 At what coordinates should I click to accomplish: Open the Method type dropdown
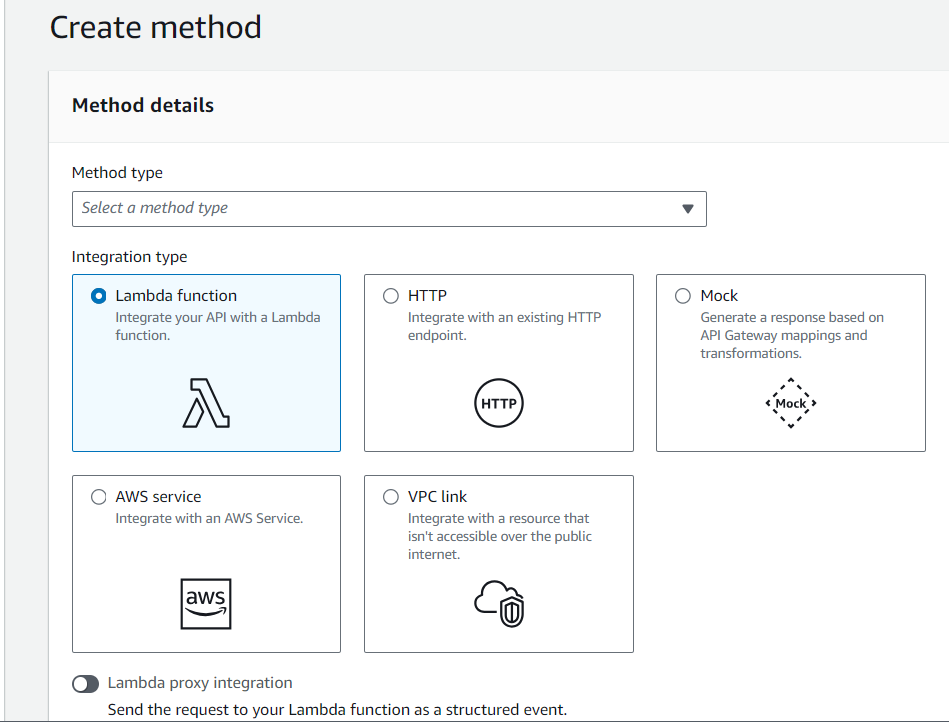(x=389, y=209)
